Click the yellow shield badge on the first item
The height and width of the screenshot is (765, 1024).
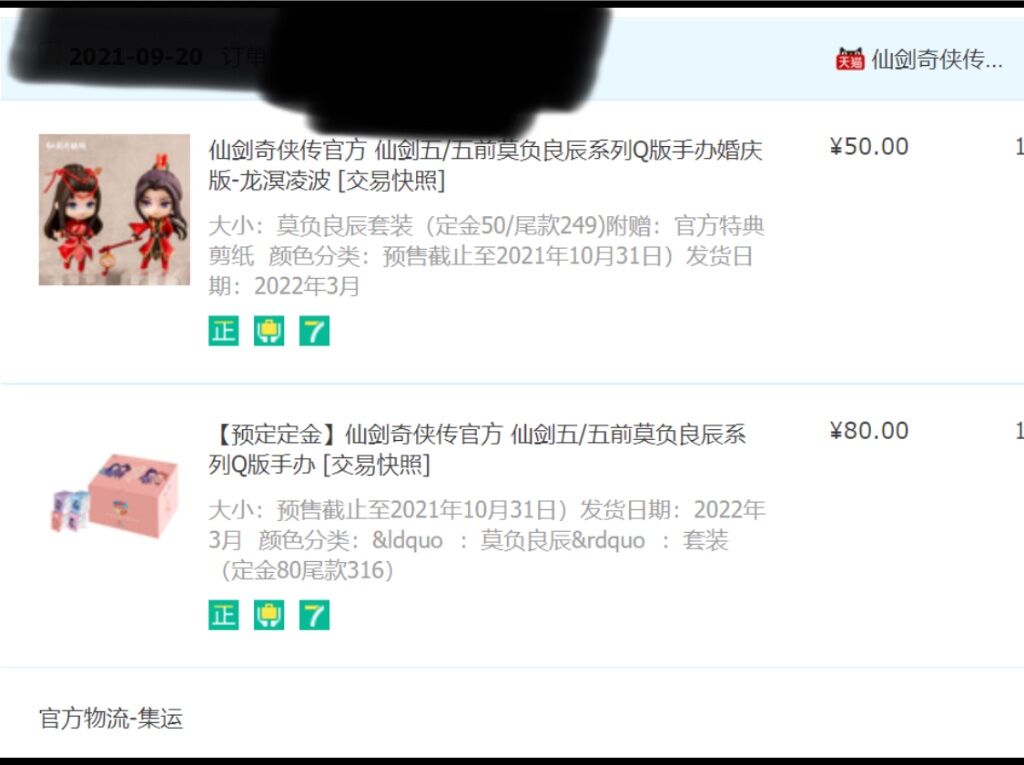click(269, 331)
